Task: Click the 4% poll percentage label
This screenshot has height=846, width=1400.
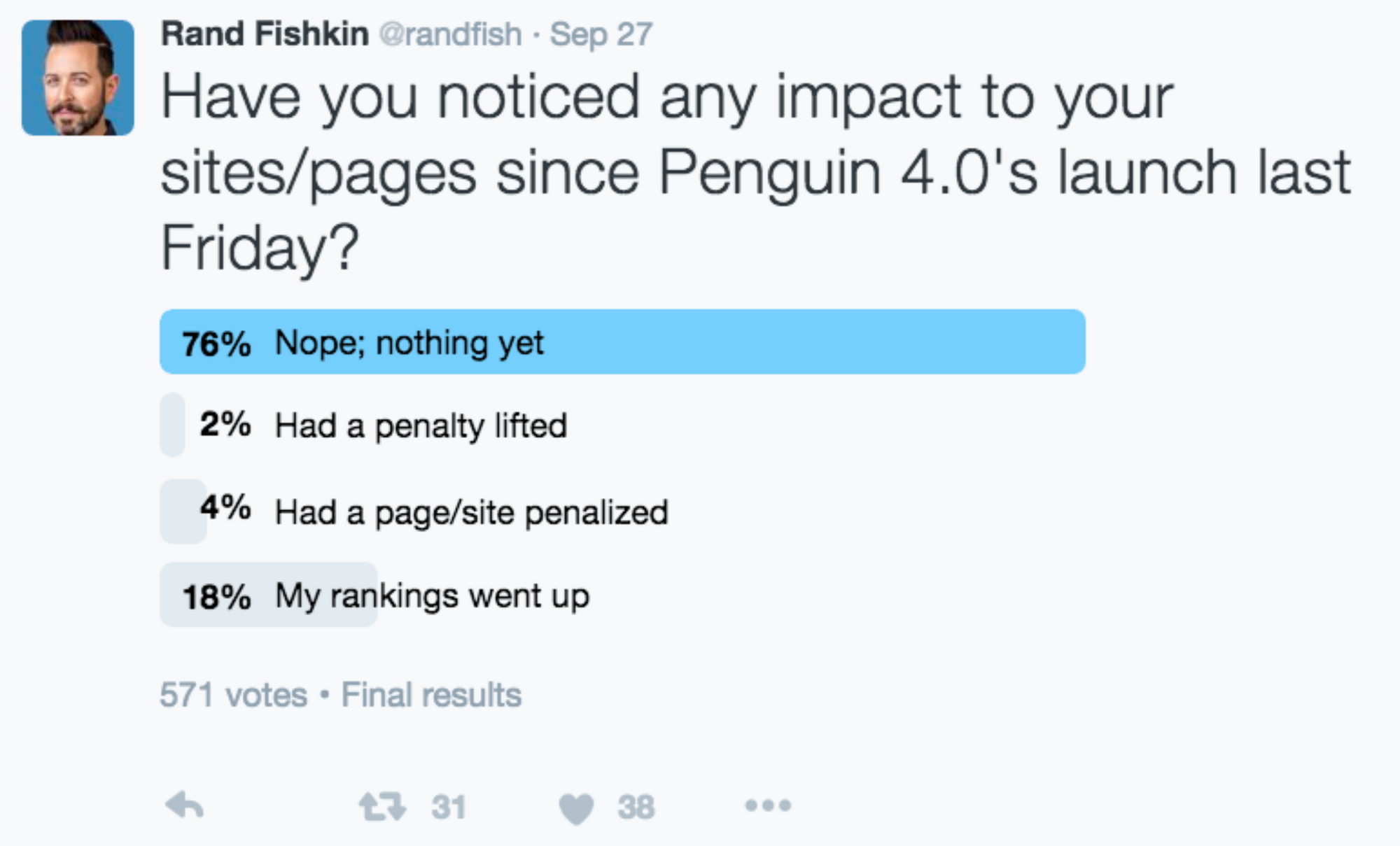Action: 225,507
